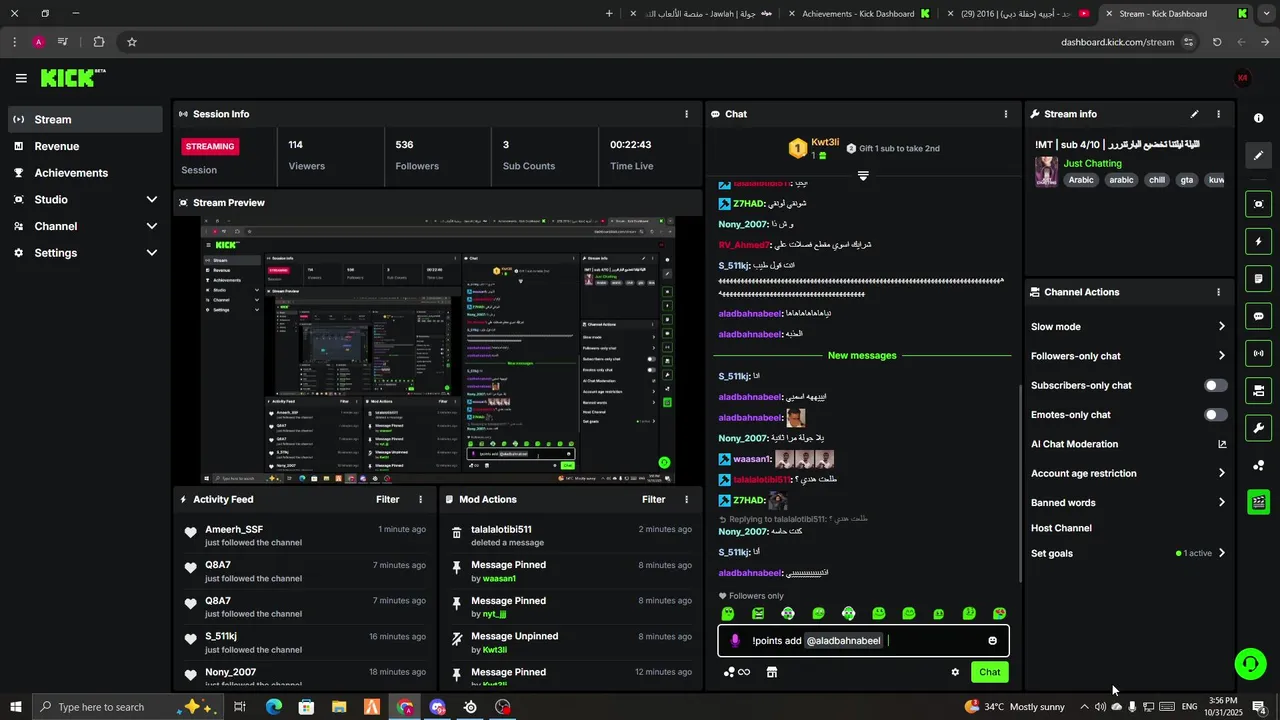
Task: Click Filter in Mod Actions
Action: 654,499
